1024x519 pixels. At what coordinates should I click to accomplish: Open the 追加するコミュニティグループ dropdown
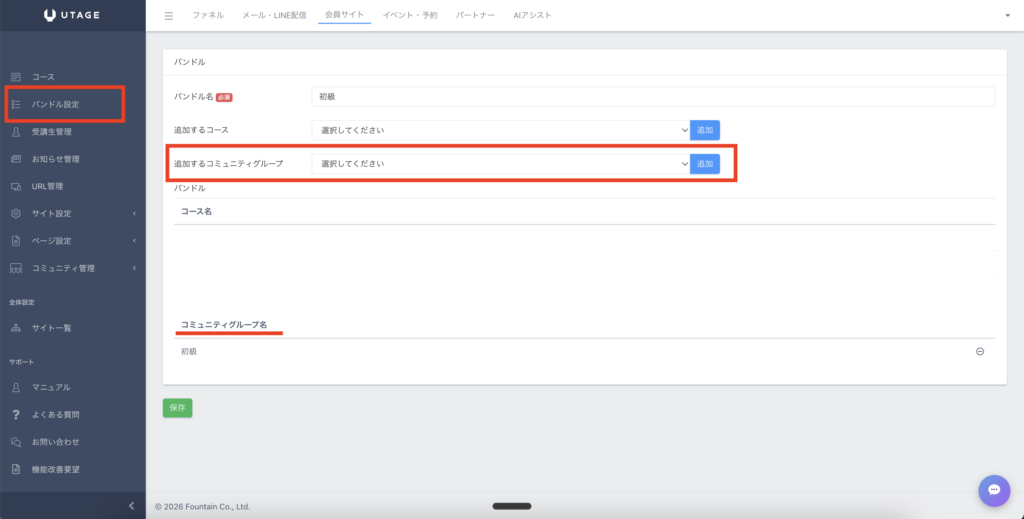501,164
